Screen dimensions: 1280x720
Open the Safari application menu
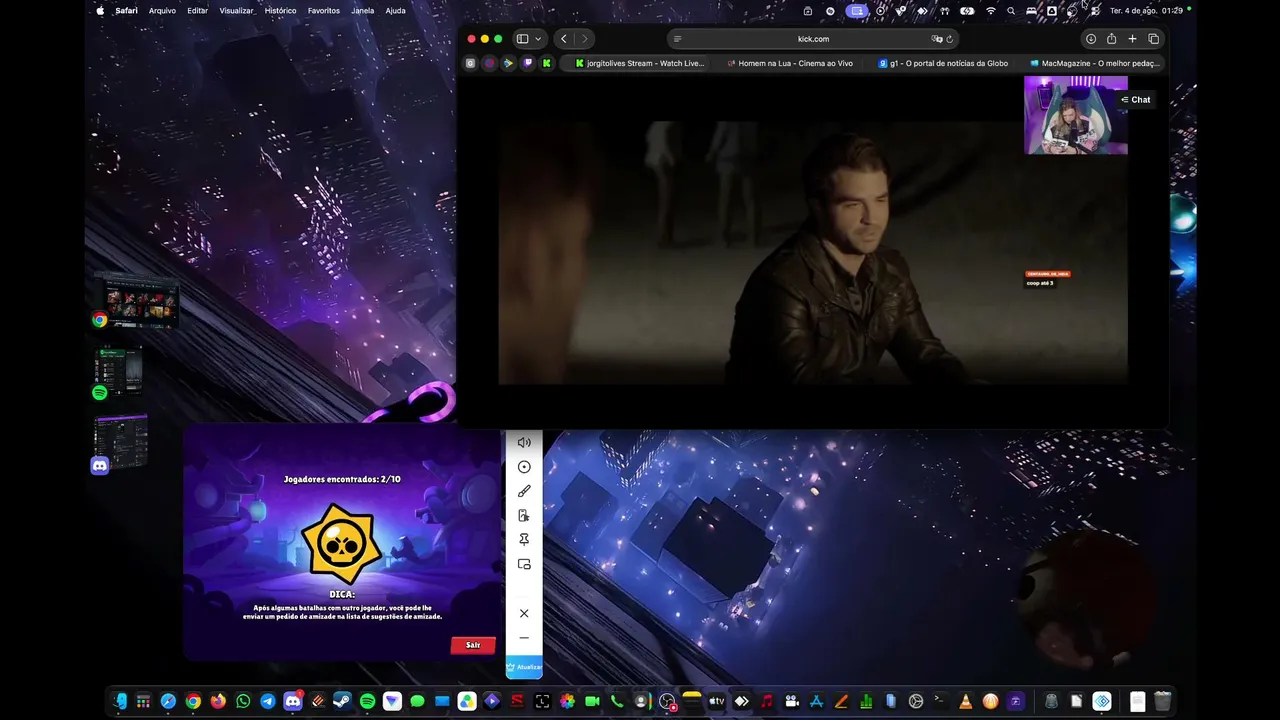tap(126, 11)
